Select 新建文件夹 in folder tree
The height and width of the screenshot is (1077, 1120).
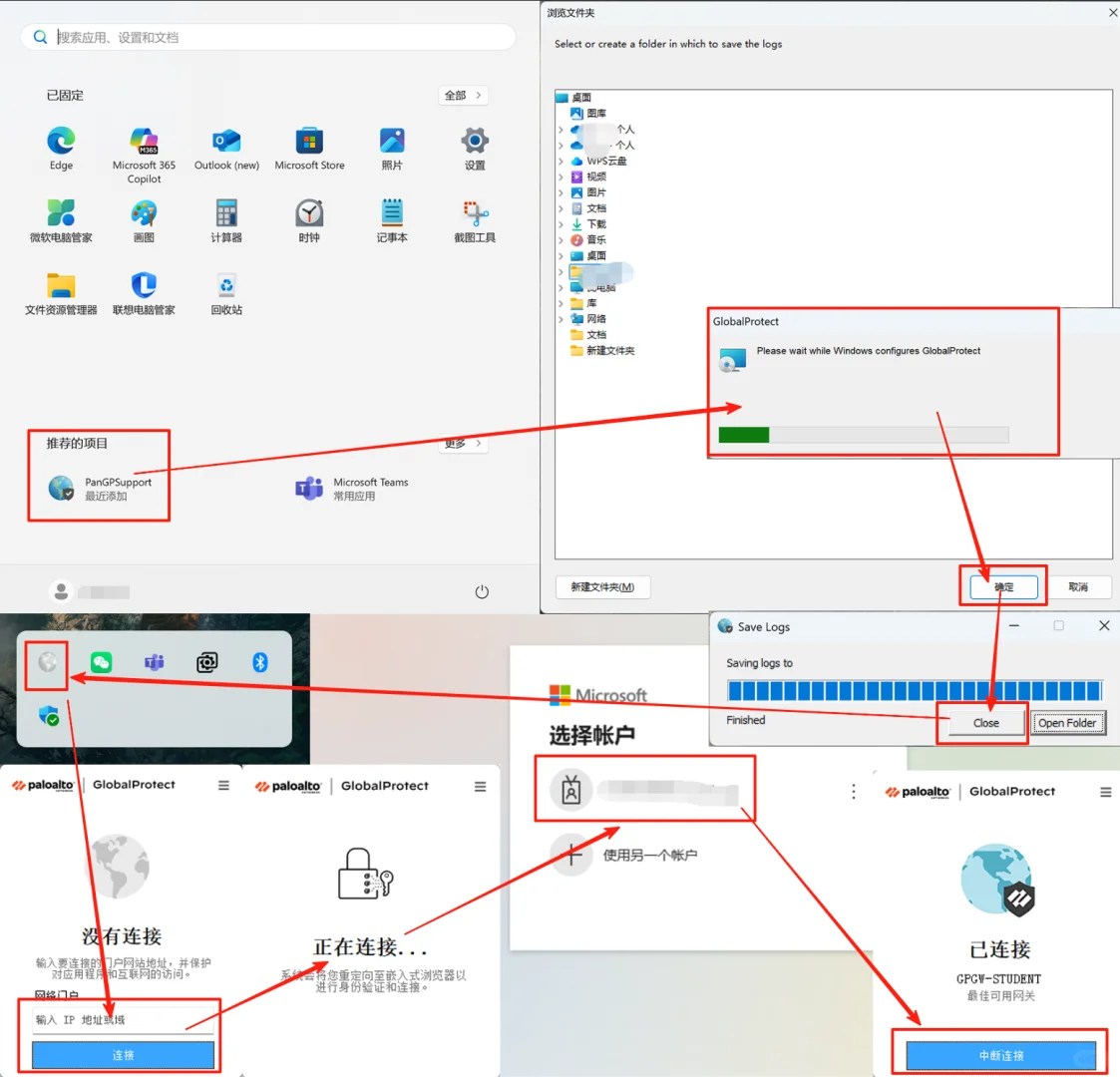click(x=602, y=351)
